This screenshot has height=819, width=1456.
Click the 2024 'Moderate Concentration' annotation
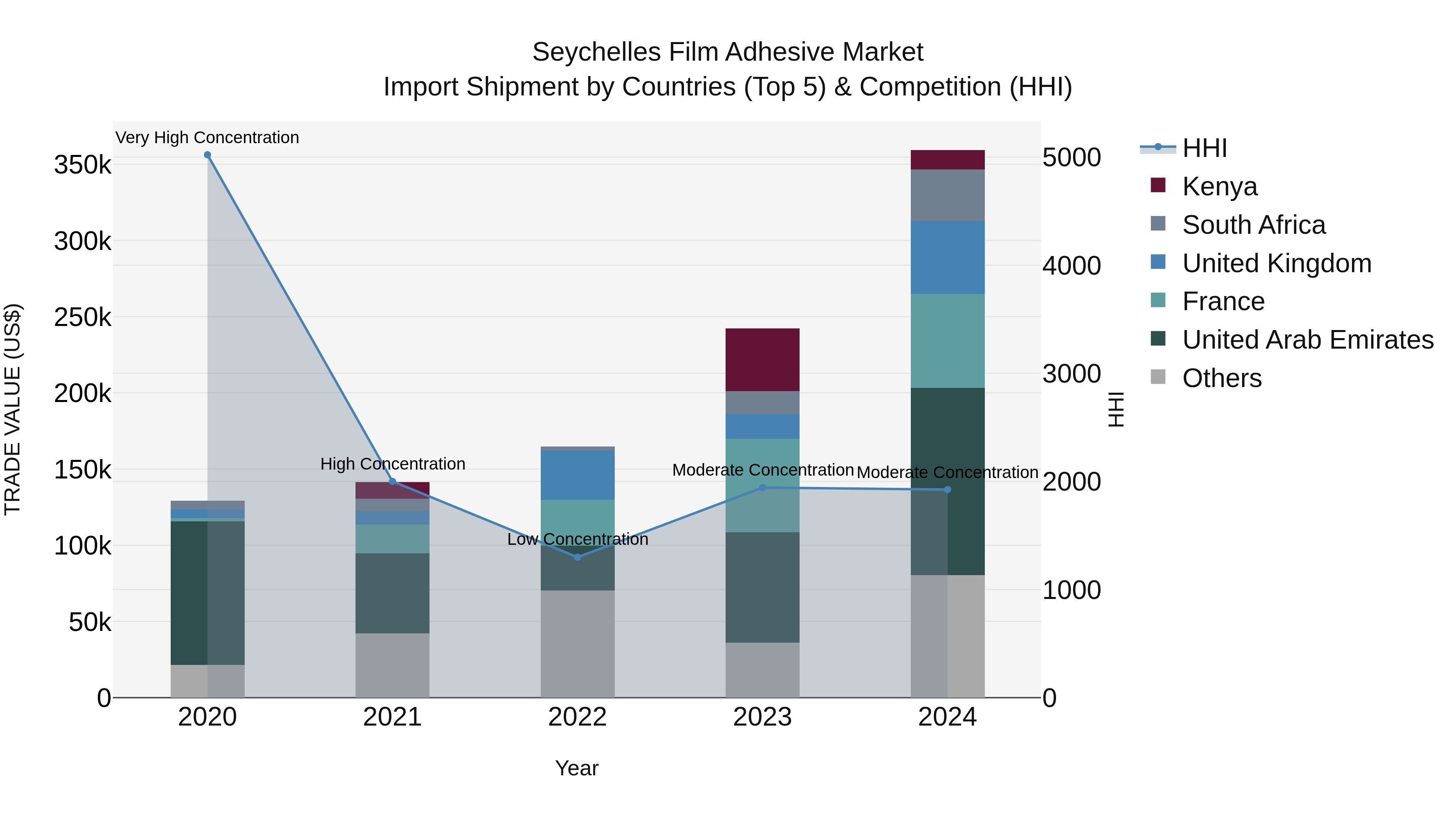pos(948,472)
